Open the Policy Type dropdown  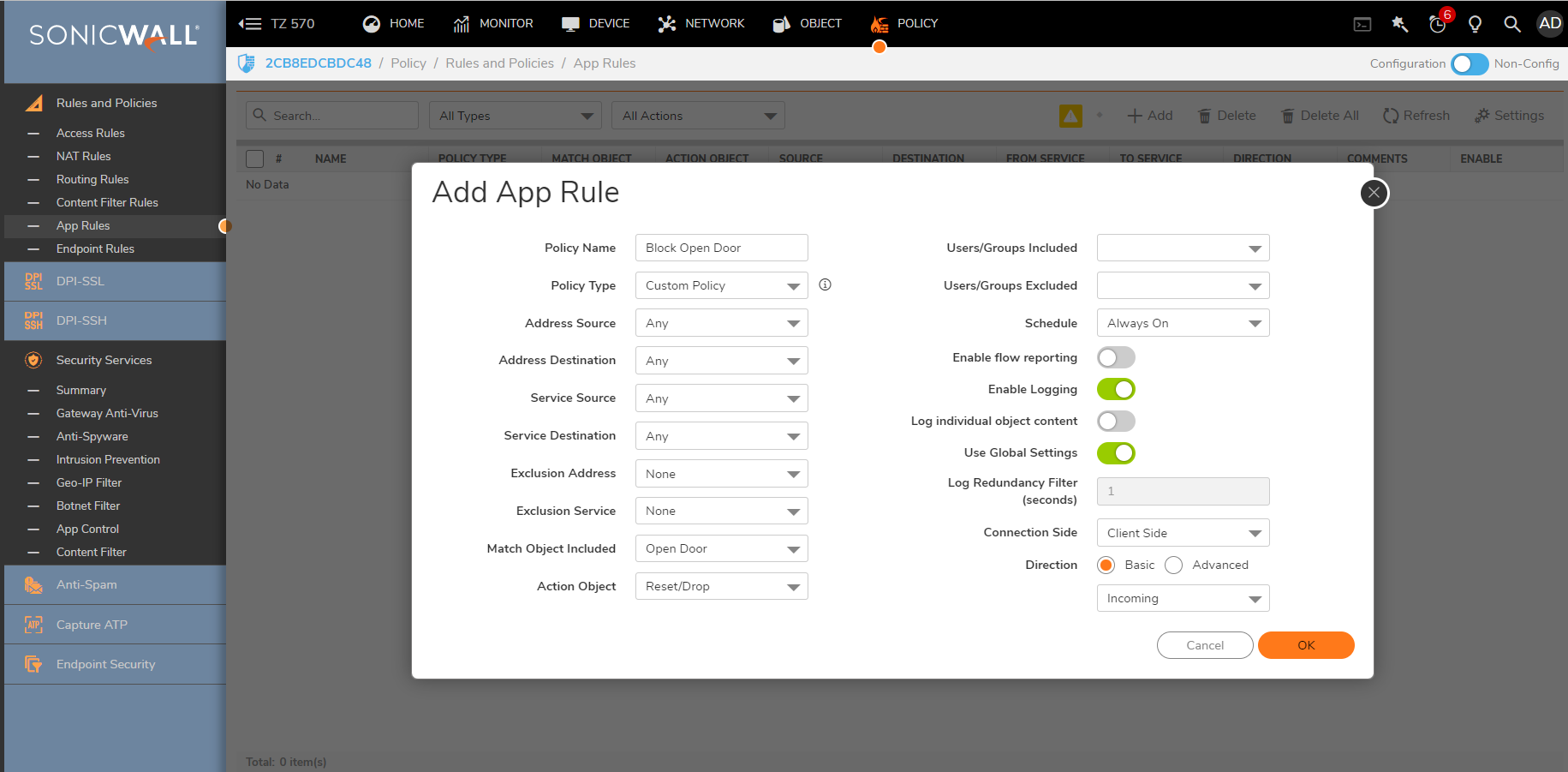(x=721, y=285)
